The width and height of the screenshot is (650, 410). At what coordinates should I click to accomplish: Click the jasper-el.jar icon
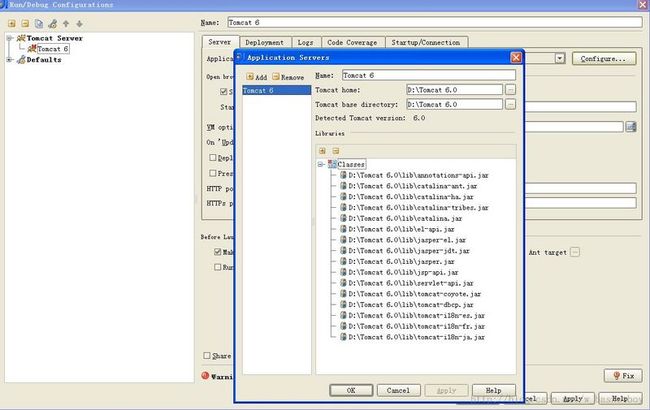tap(343, 240)
